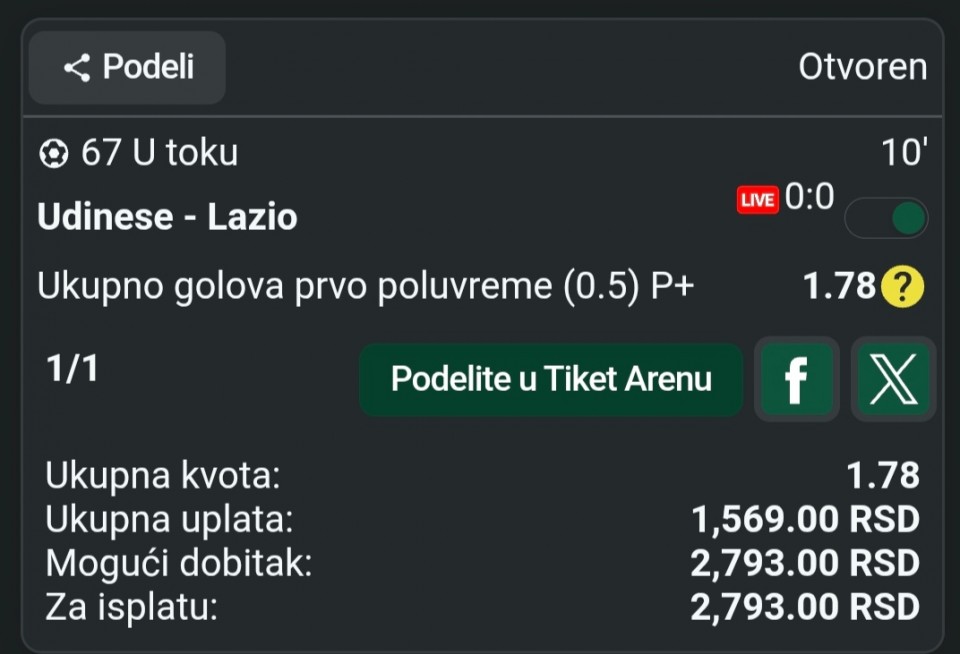Share the ticket on X (Twitter)
The height and width of the screenshot is (654, 960).
coord(893,379)
